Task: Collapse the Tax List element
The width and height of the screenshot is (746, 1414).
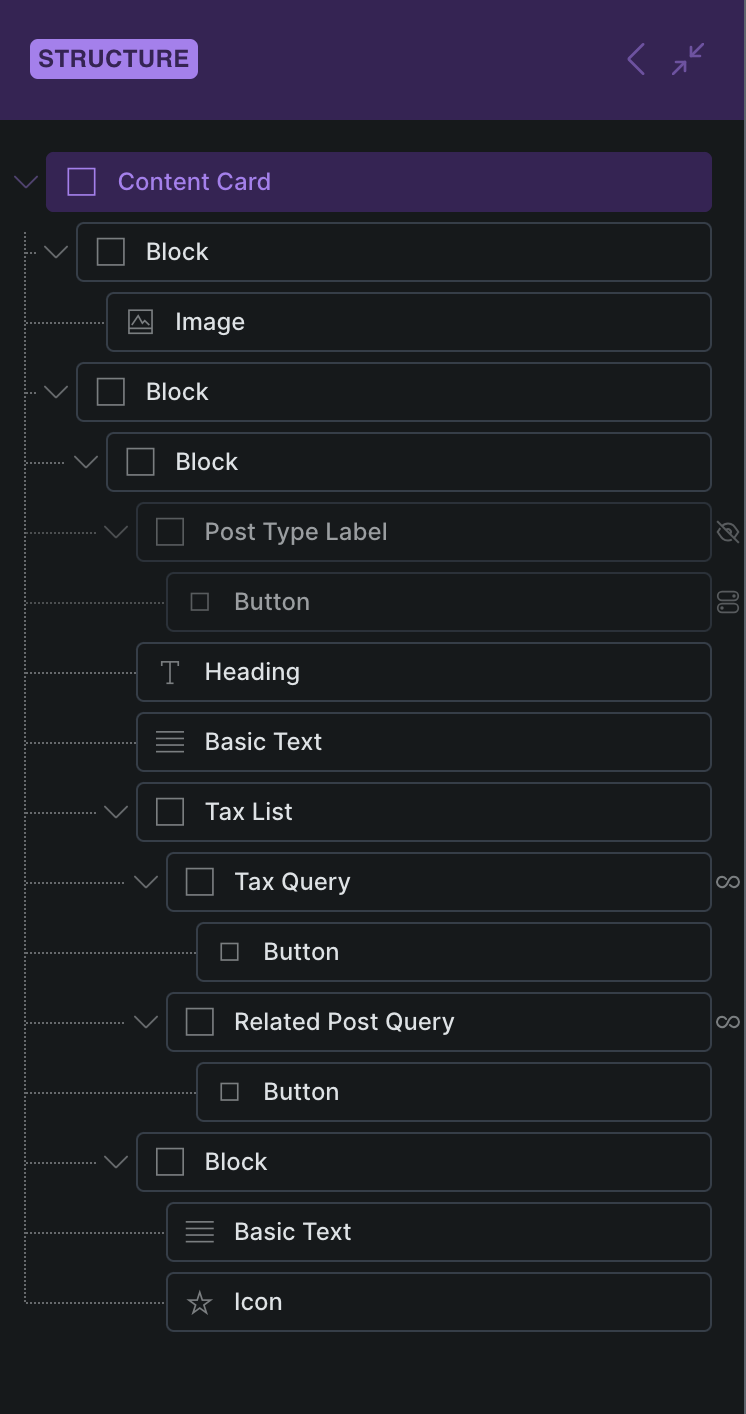Action: (x=116, y=812)
